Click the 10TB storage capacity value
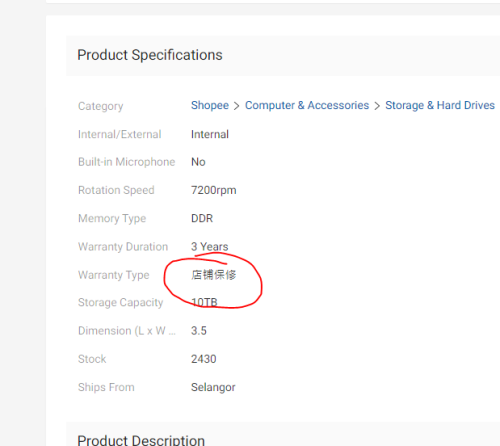This screenshot has height=446, width=500. tap(204, 302)
